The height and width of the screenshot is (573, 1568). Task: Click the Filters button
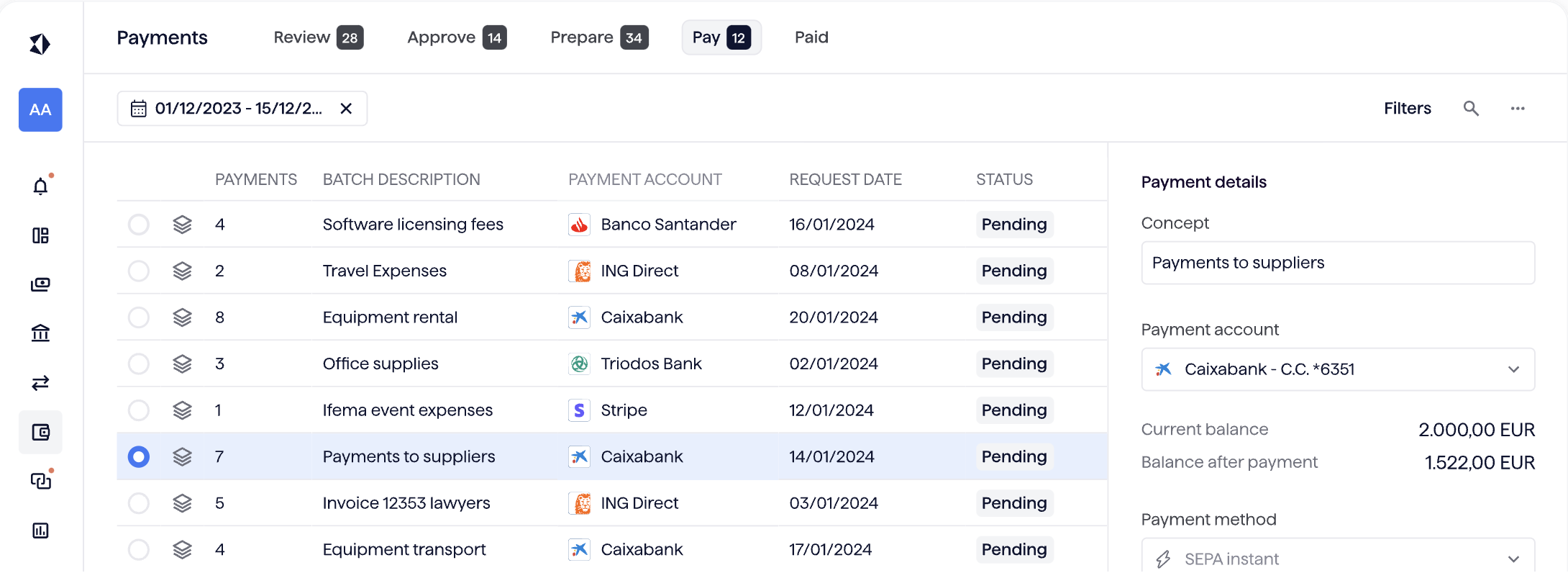click(x=1407, y=109)
